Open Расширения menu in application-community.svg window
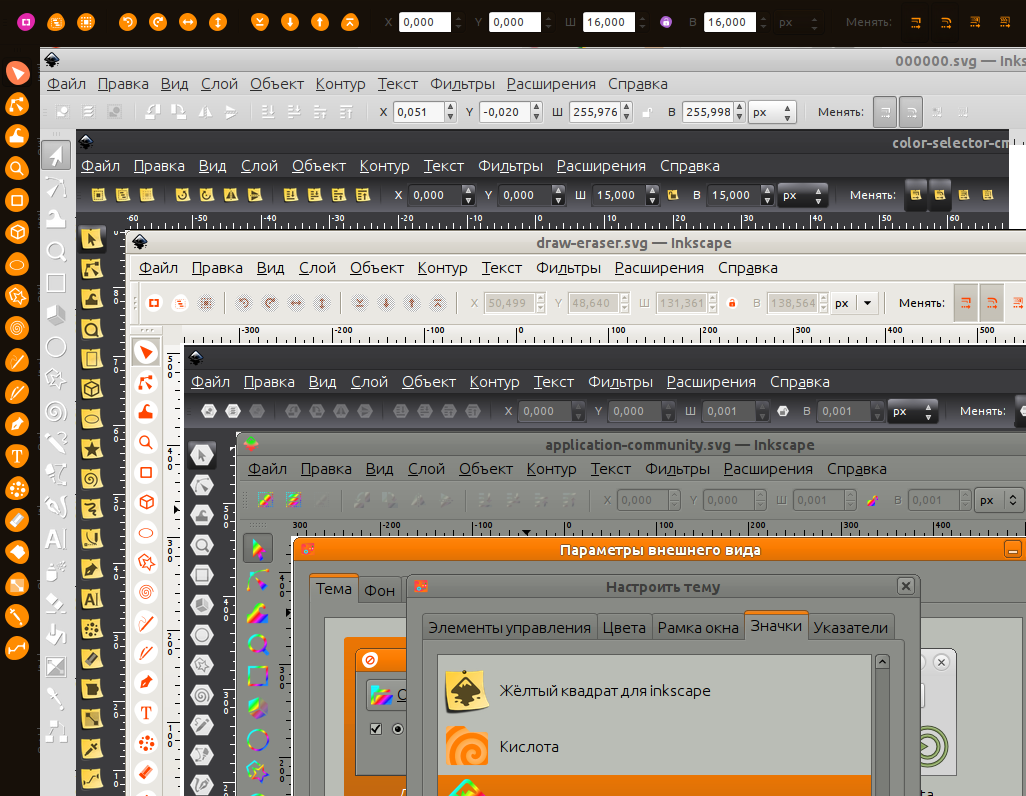Image resolution: width=1026 pixels, height=796 pixels. [x=768, y=469]
